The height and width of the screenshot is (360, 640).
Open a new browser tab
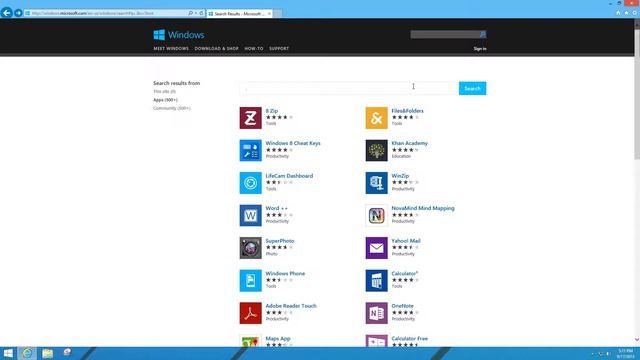(278, 13)
